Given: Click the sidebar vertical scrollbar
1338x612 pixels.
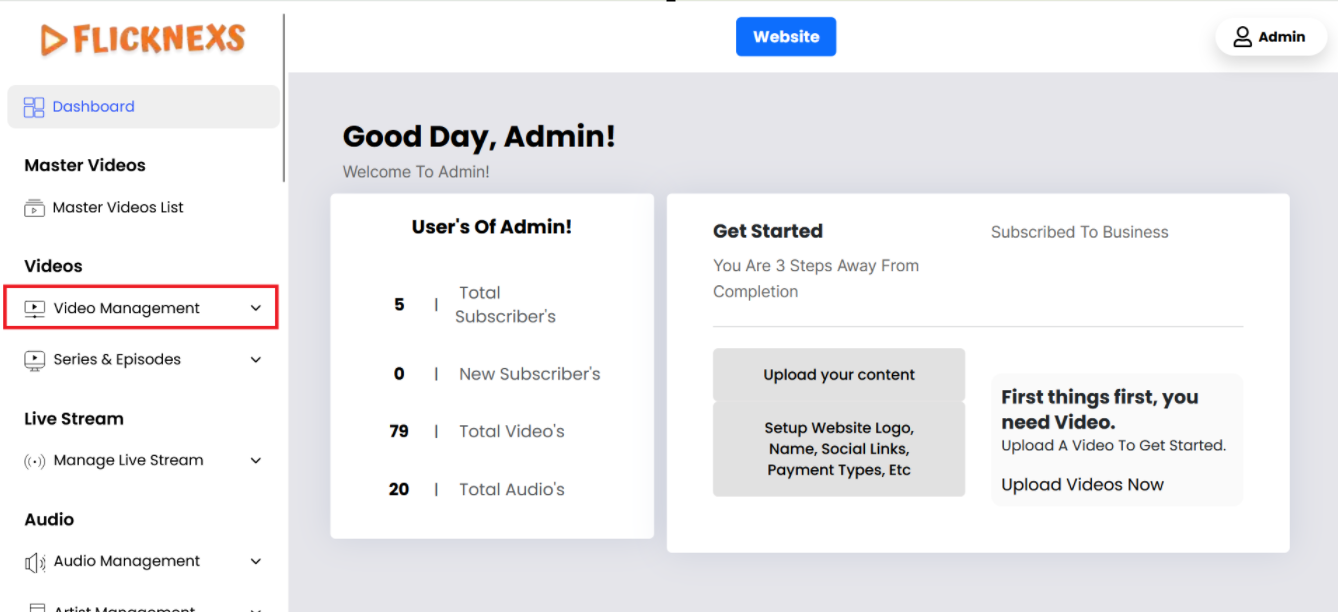Looking at the screenshot, I should pos(284,98).
